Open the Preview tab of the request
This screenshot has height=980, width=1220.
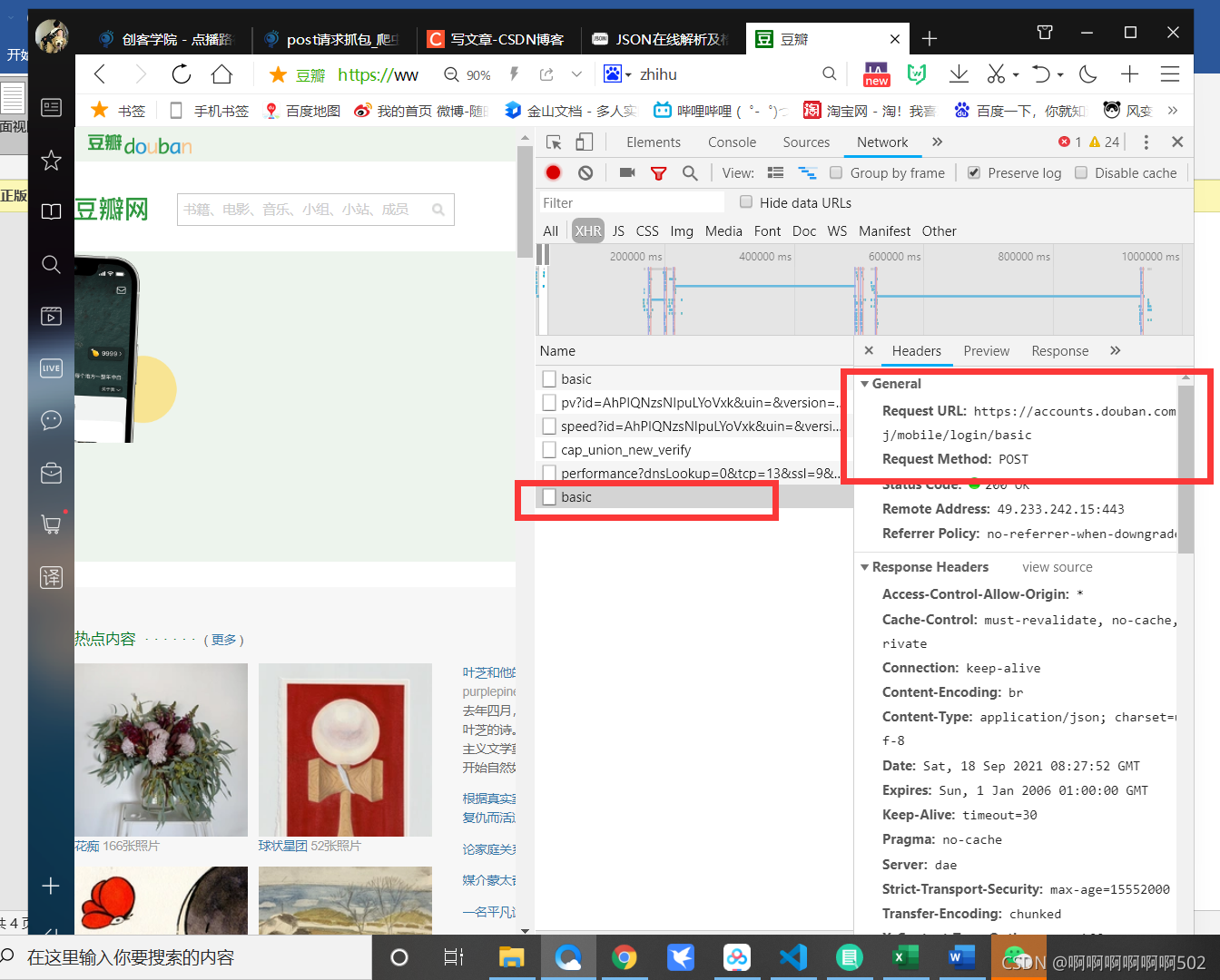pos(987,351)
